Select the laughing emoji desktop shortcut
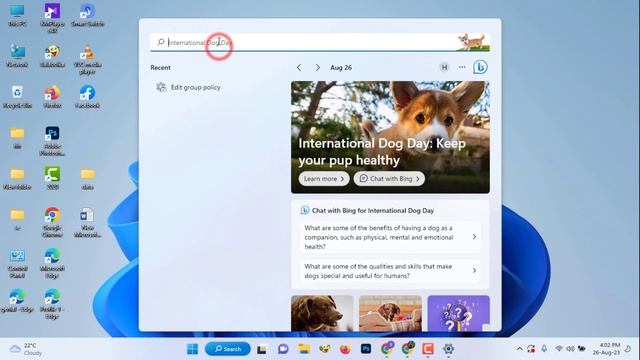 click(x=52, y=56)
